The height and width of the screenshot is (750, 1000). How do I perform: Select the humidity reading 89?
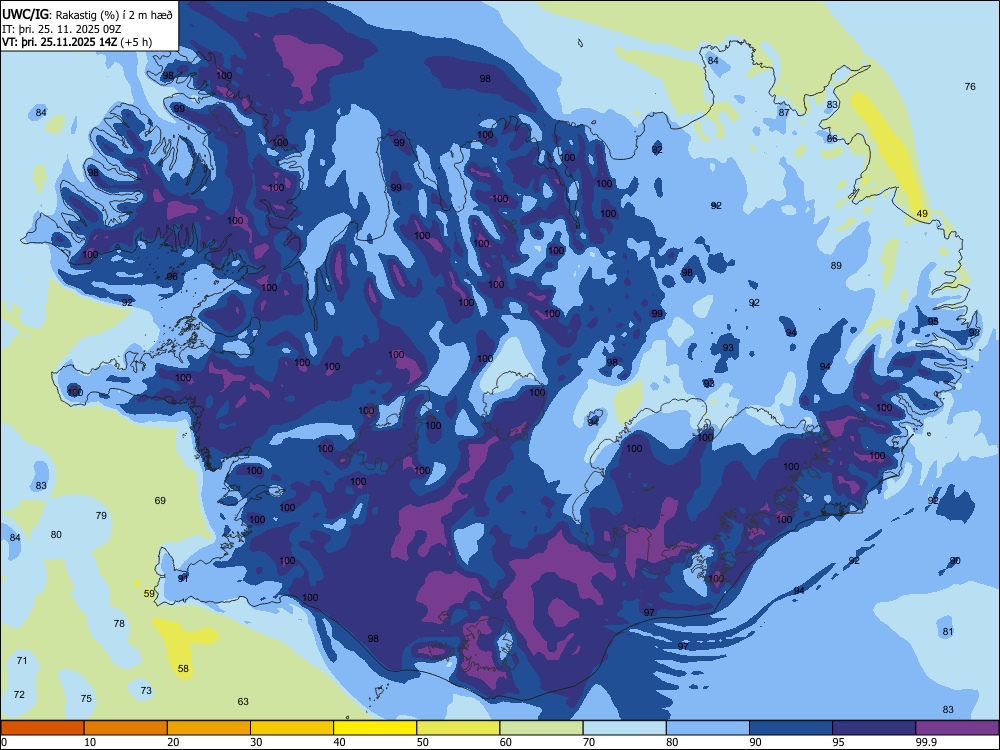click(x=836, y=265)
